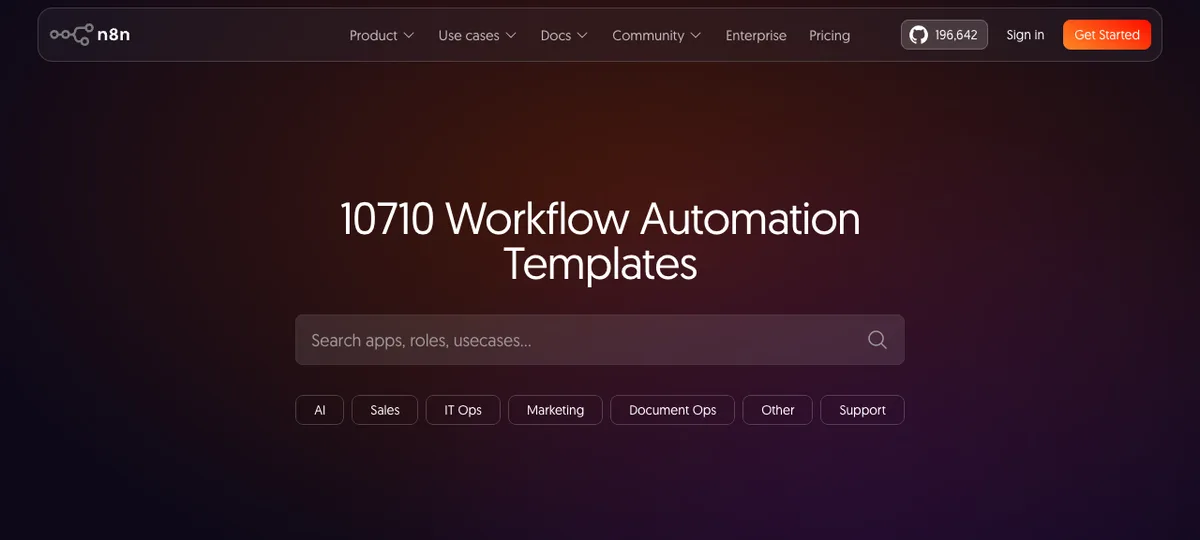Expand the Product menu
This screenshot has height=540, width=1200.
click(381, 35)
